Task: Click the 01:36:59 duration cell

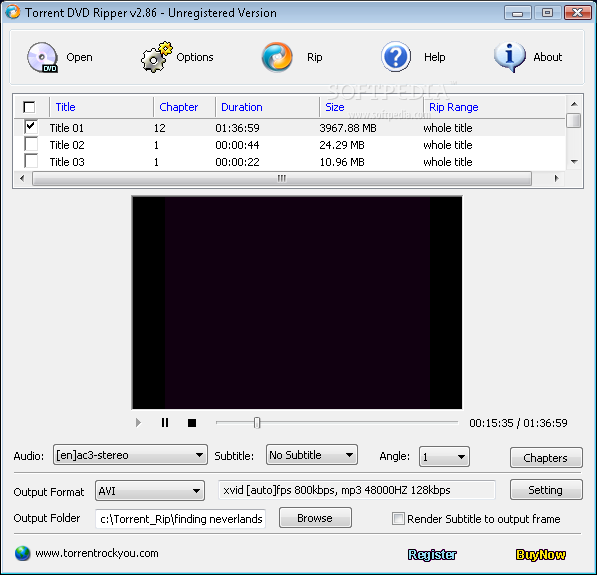Action: coord(237,128)
